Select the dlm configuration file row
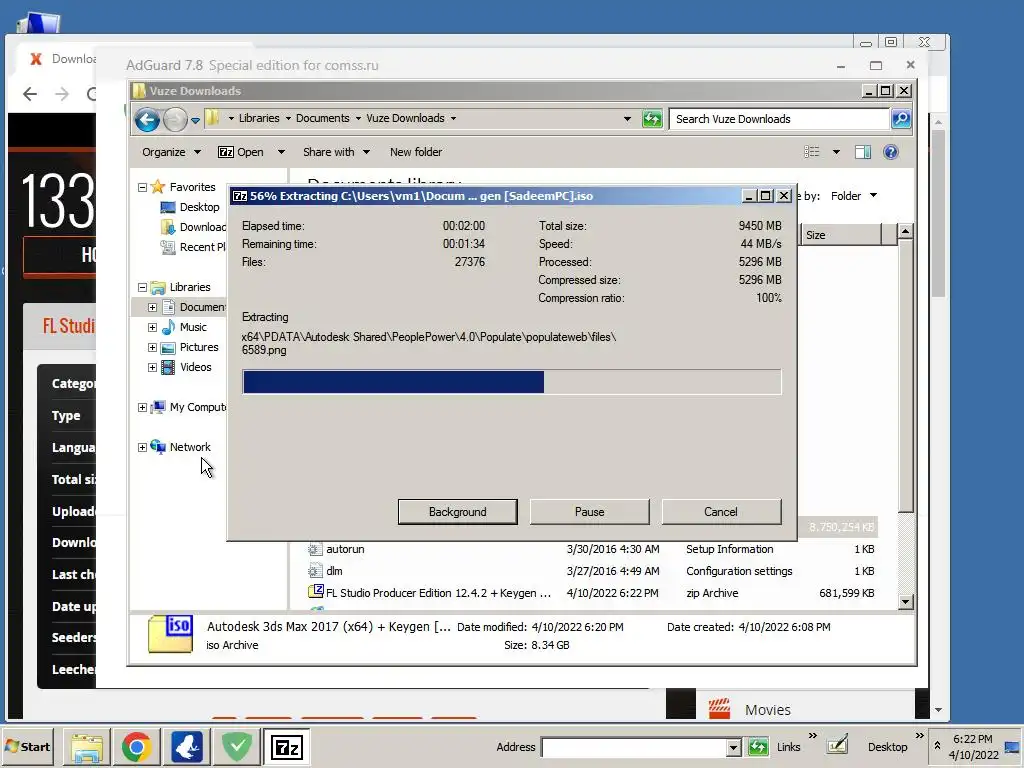Screen dimensions: 1024x768 [x=590, y=571]
